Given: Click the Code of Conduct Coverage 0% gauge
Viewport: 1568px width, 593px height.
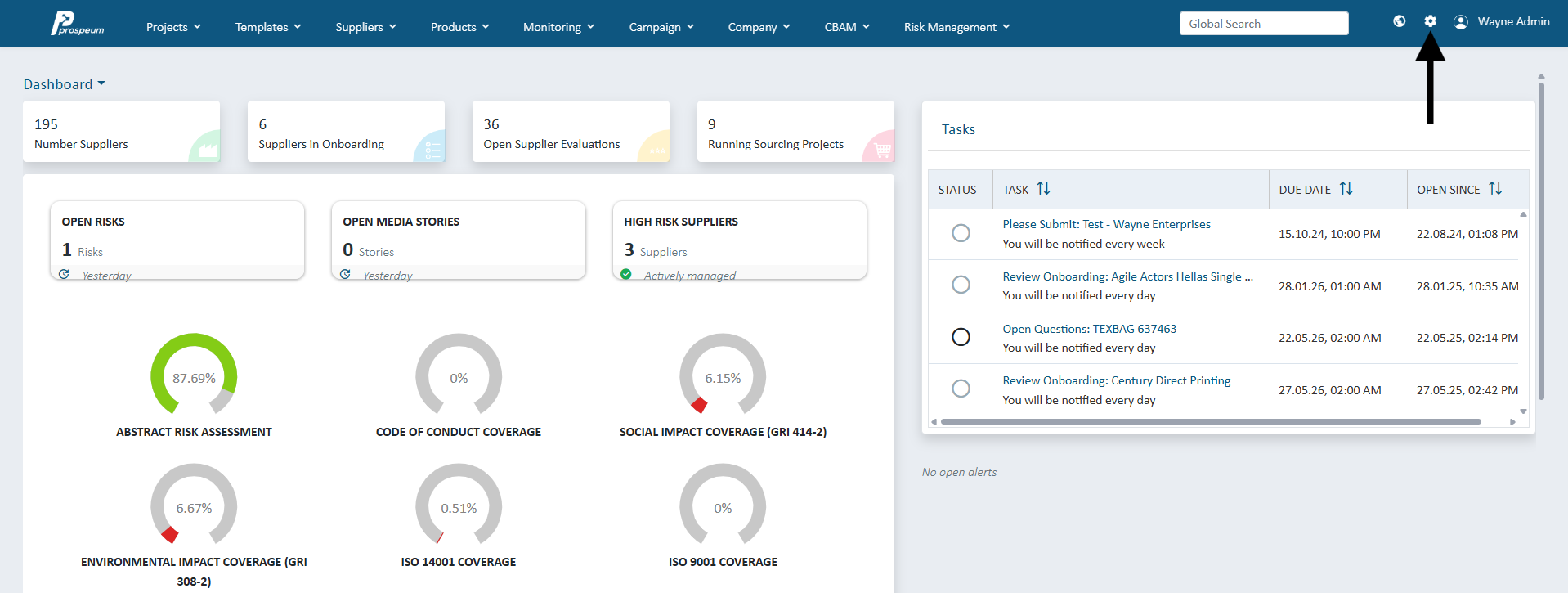Looking at the screenshot, I should tap(459, 374).
